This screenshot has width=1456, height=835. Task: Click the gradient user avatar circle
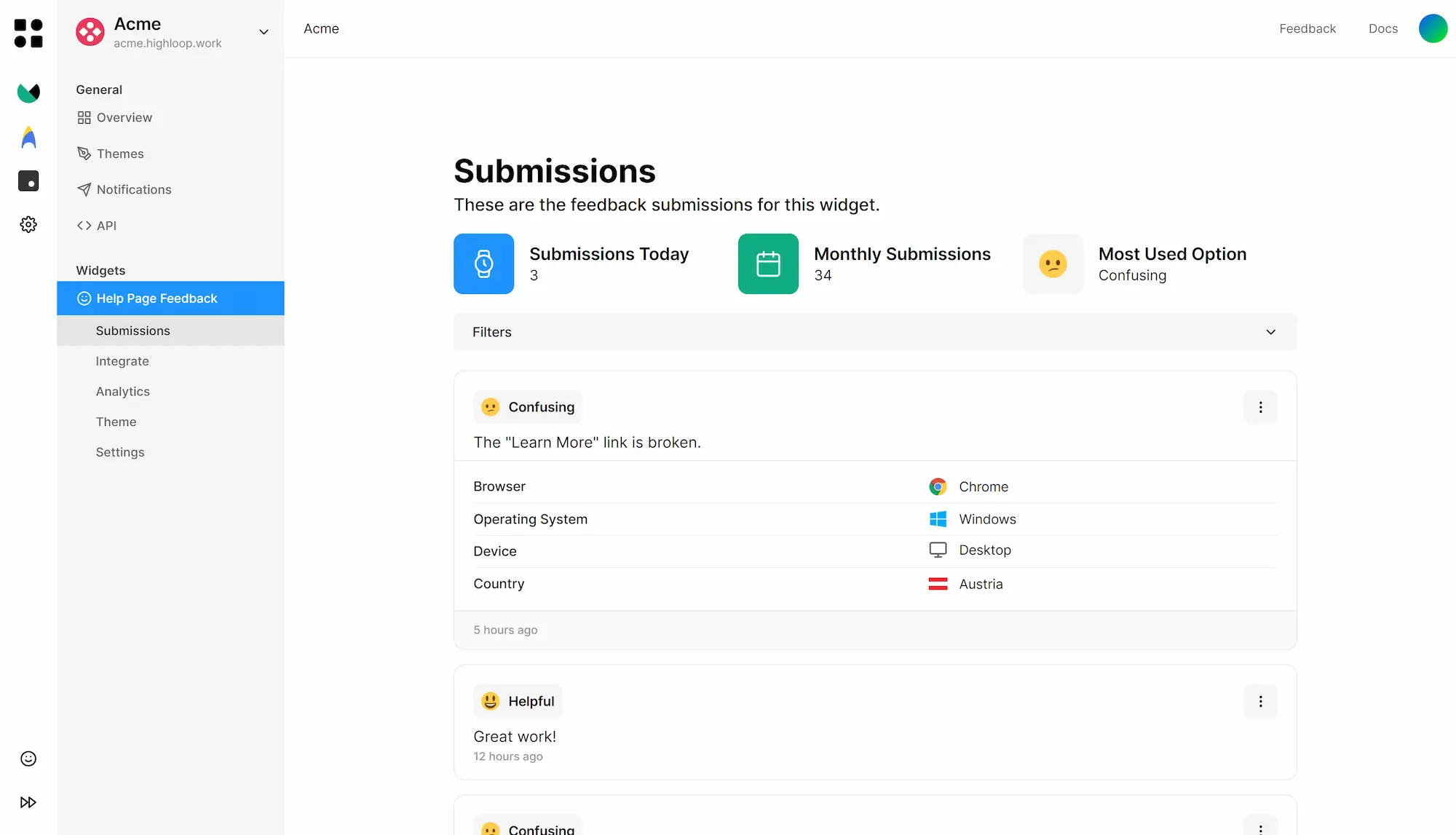point(1433,28)
